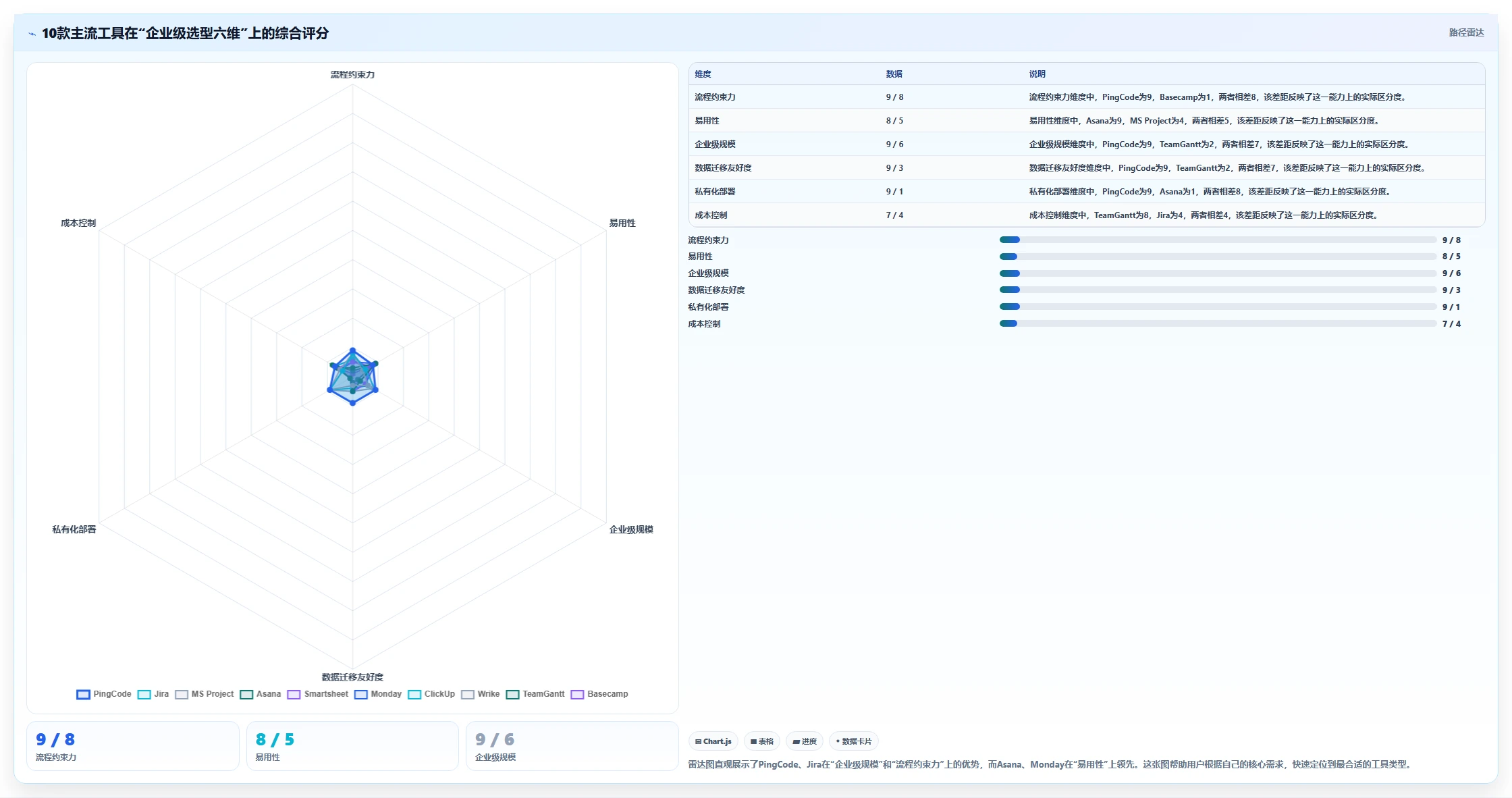Toggle MS Project legend entry

(205, 694)
